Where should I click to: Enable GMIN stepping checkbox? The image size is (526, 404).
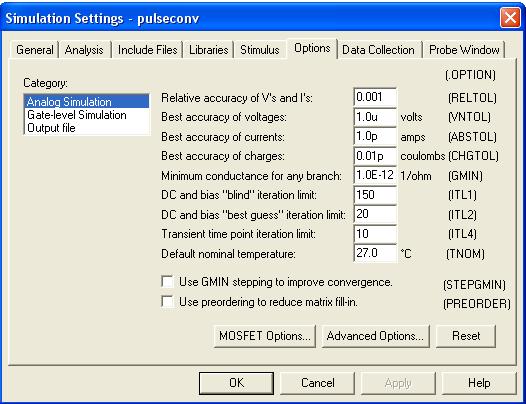(x=167, y=282)
